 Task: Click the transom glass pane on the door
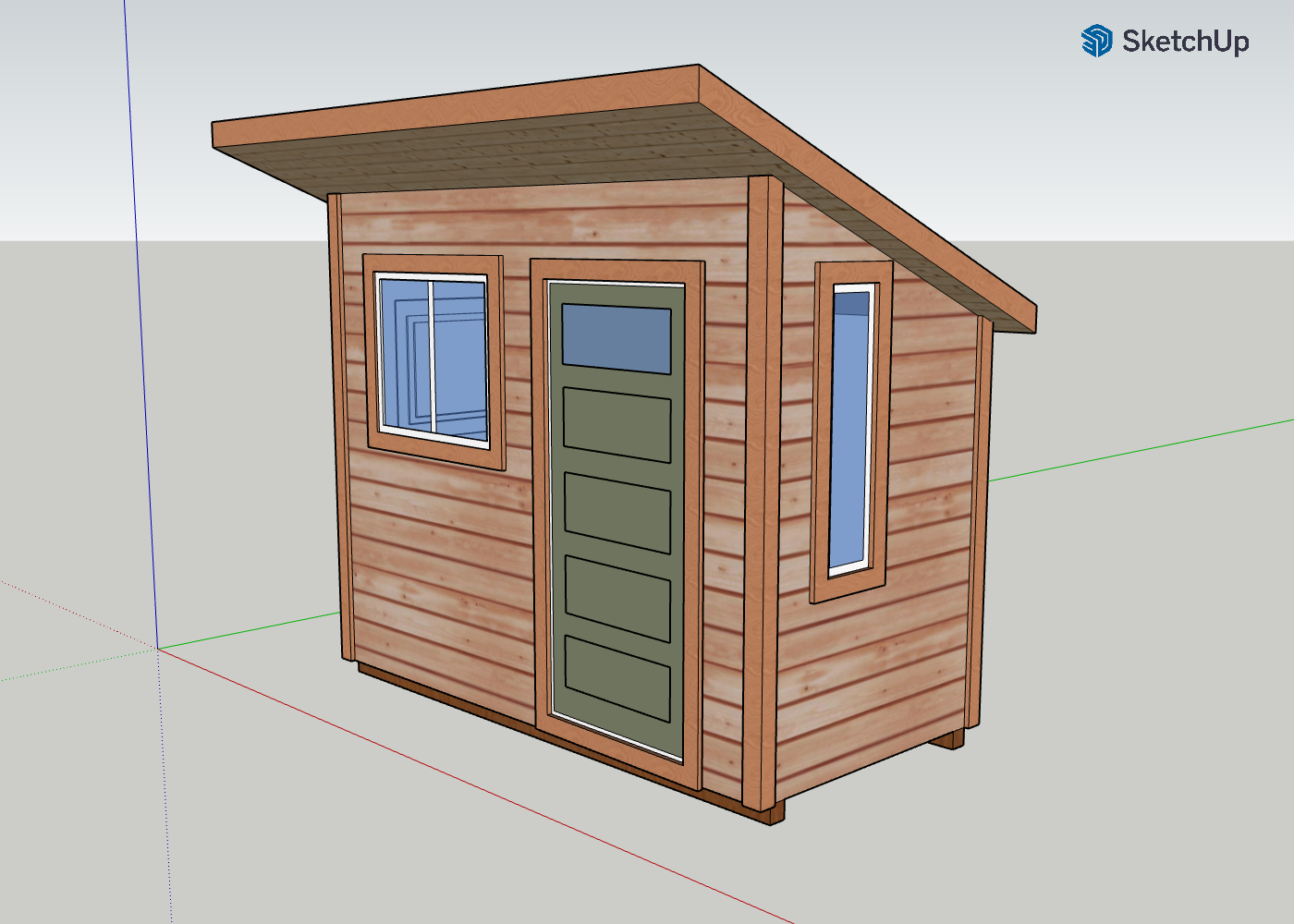tap(615, 337)
